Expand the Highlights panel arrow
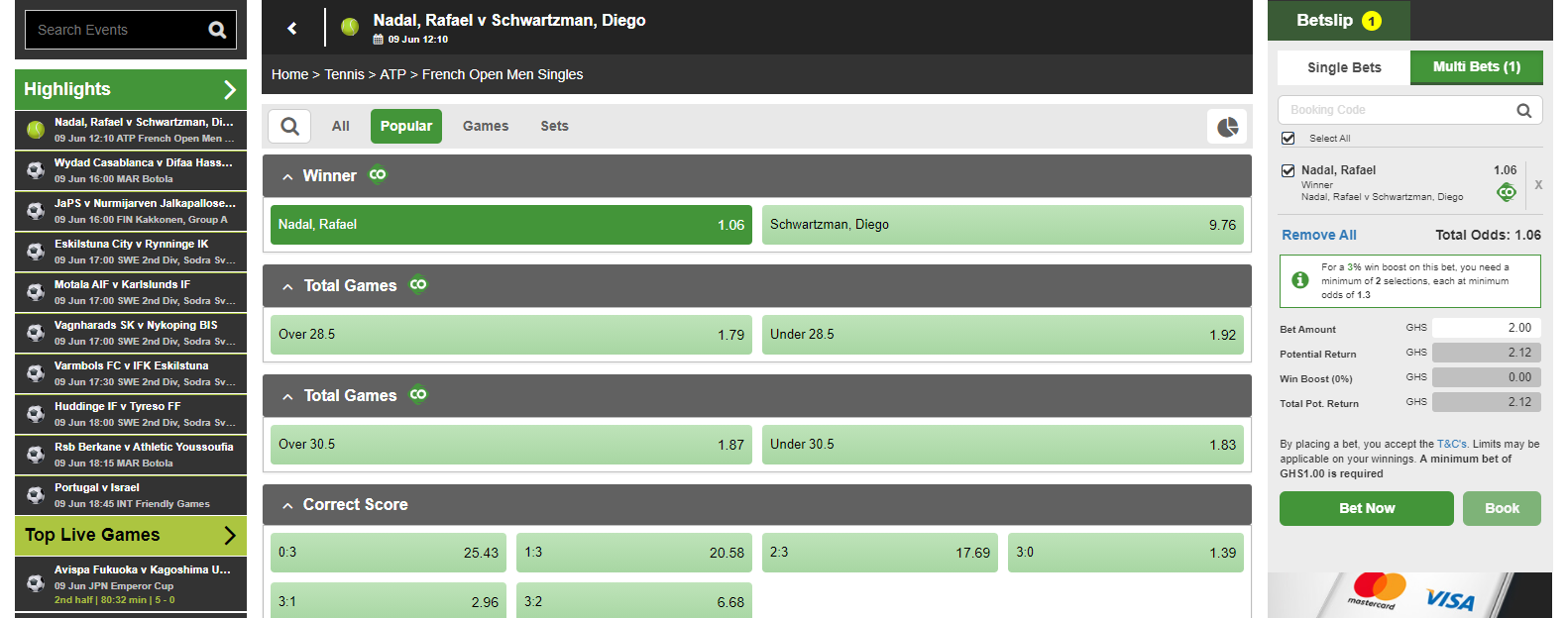This screenshot has width=1568, height=618. pyautogui.click(x=230, y=90)
